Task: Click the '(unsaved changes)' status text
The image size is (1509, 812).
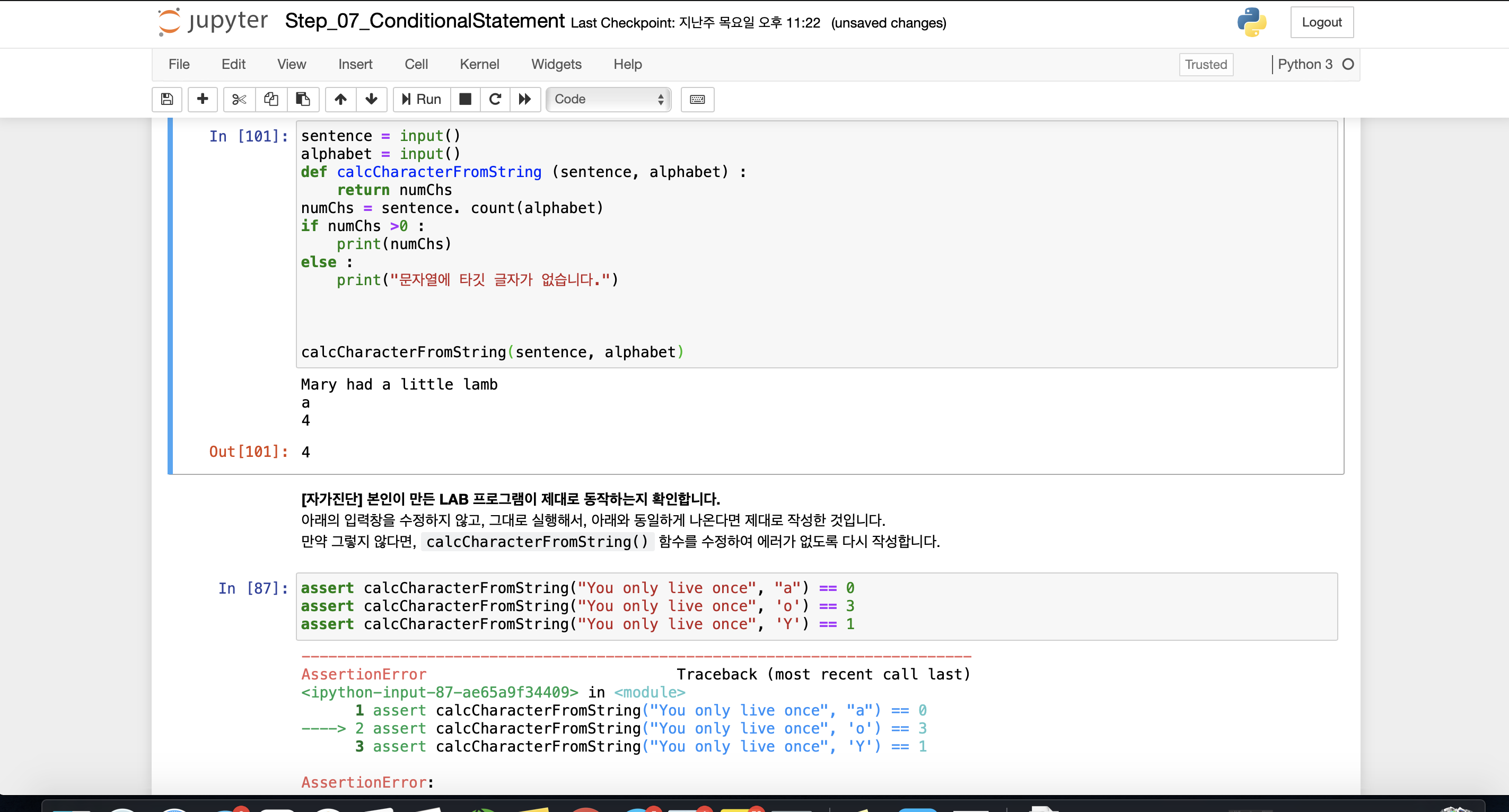Action: pos(888,23)
